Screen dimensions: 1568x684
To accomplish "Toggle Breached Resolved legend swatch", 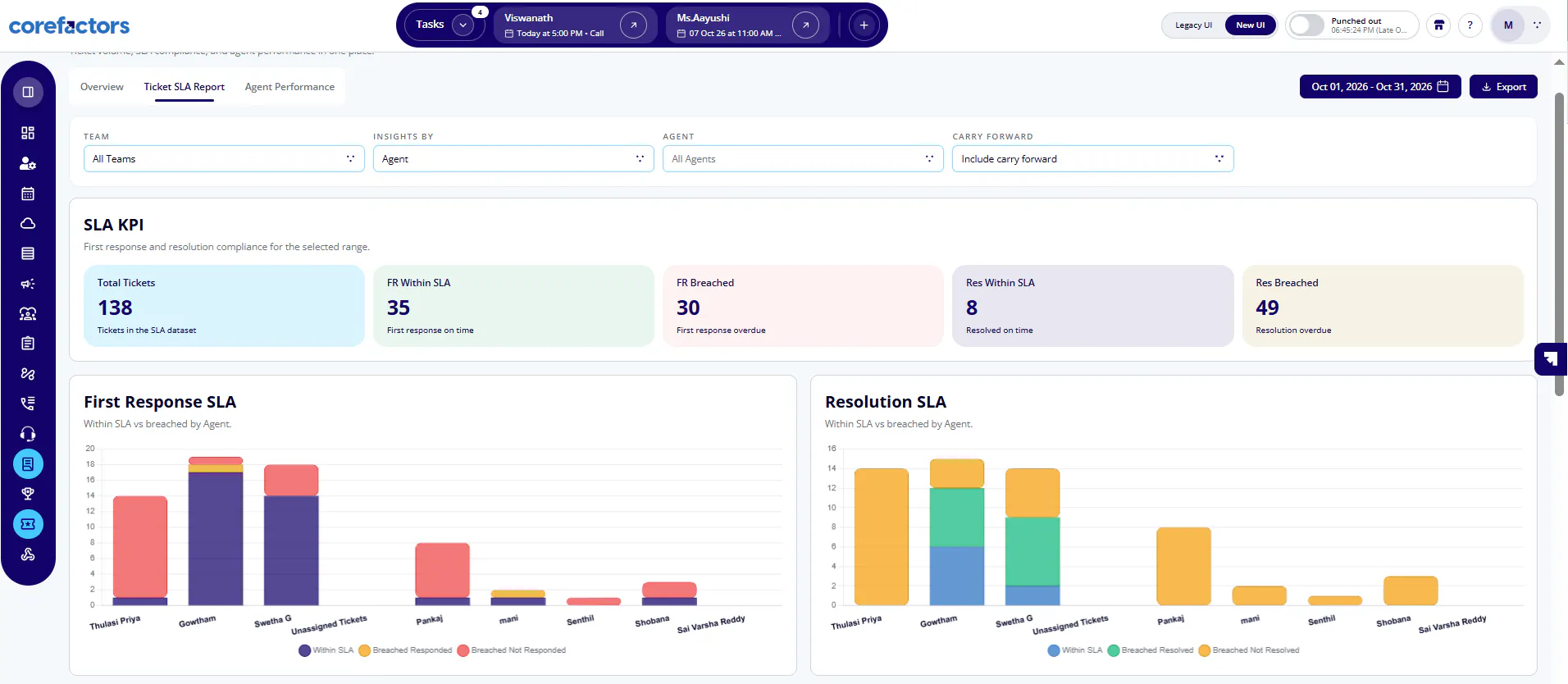I will click(x=1114, y=650).
